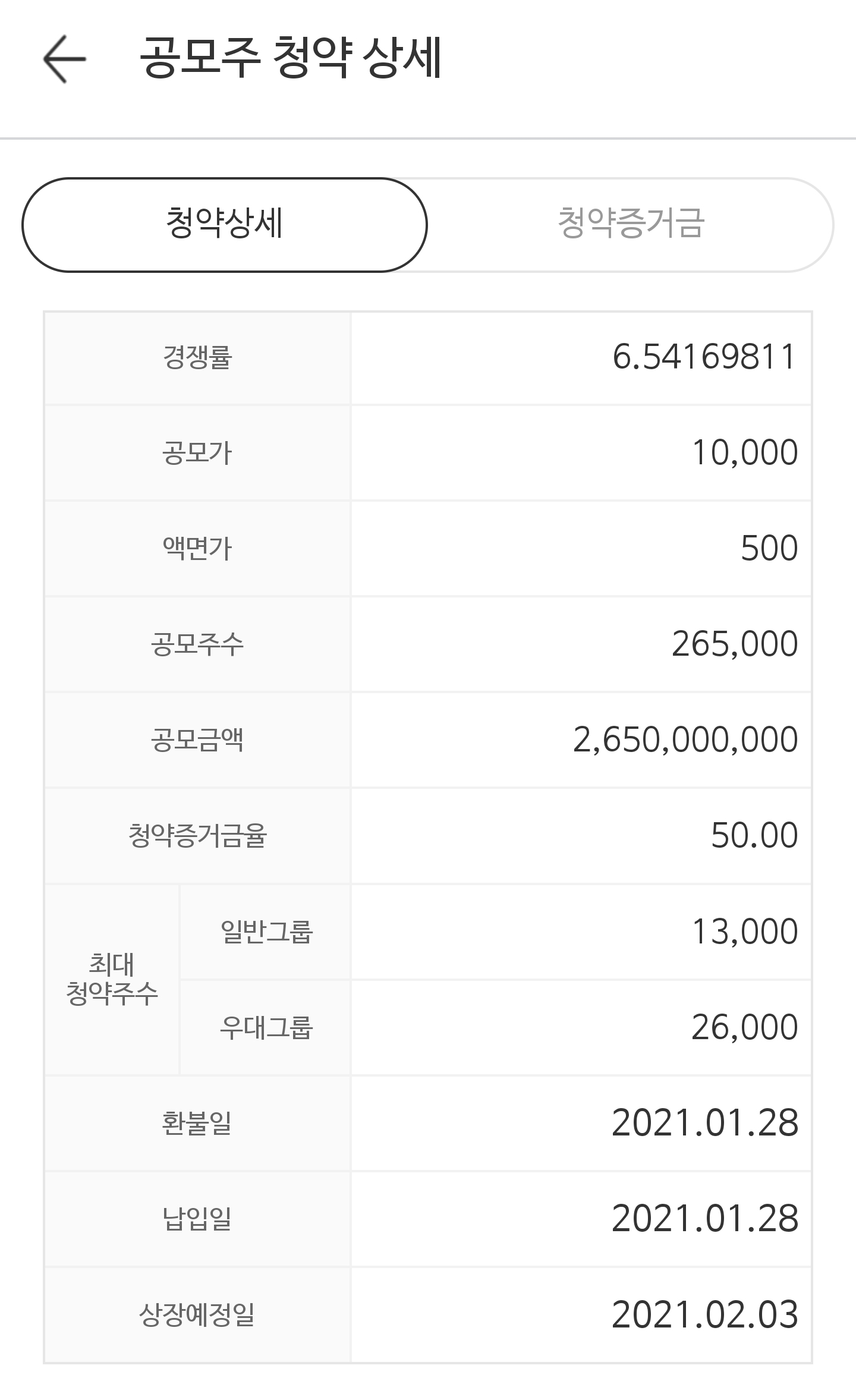This screenshot has height=1400, width=856.
Task: Tap the 일반그룹 maximum of 13,000
Action: tap(744, 932)
